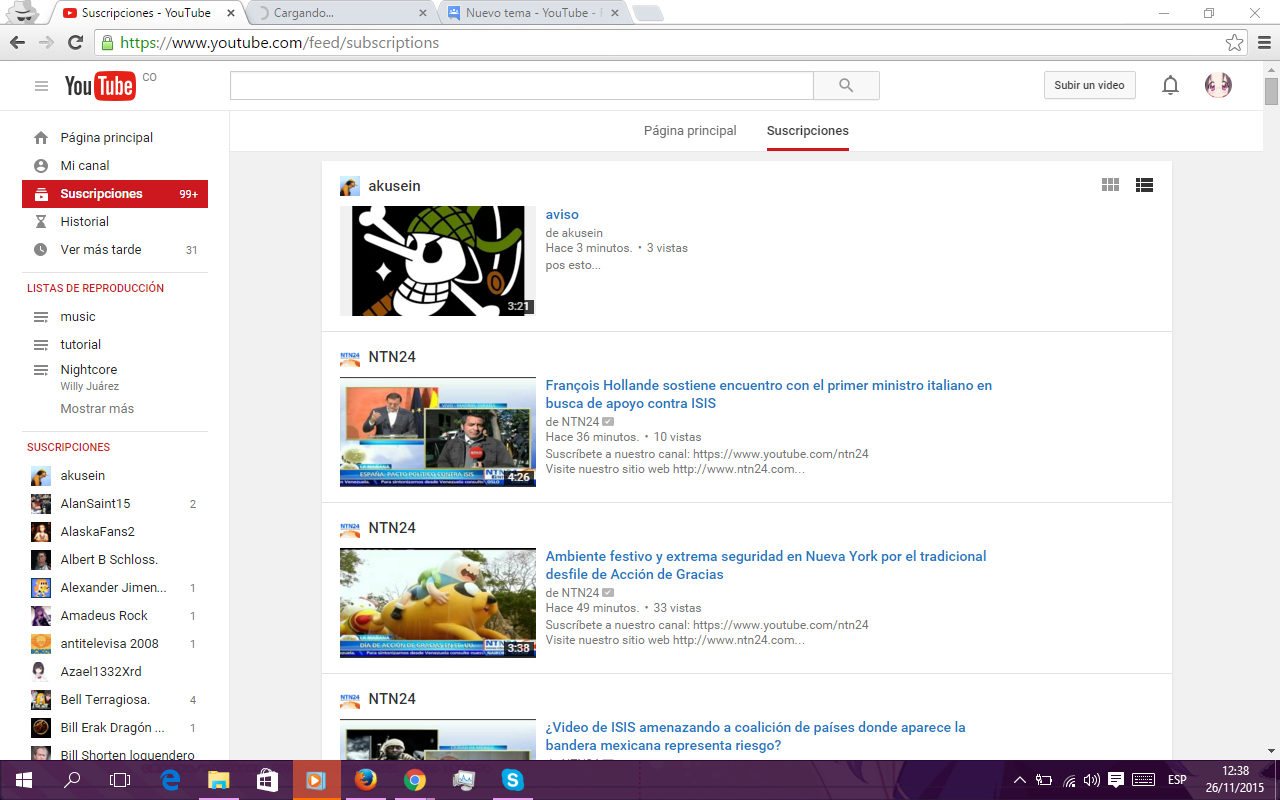Open Task View in the taskbar
Viewport: 1280px width, 800px height.
tap(120, 780)
